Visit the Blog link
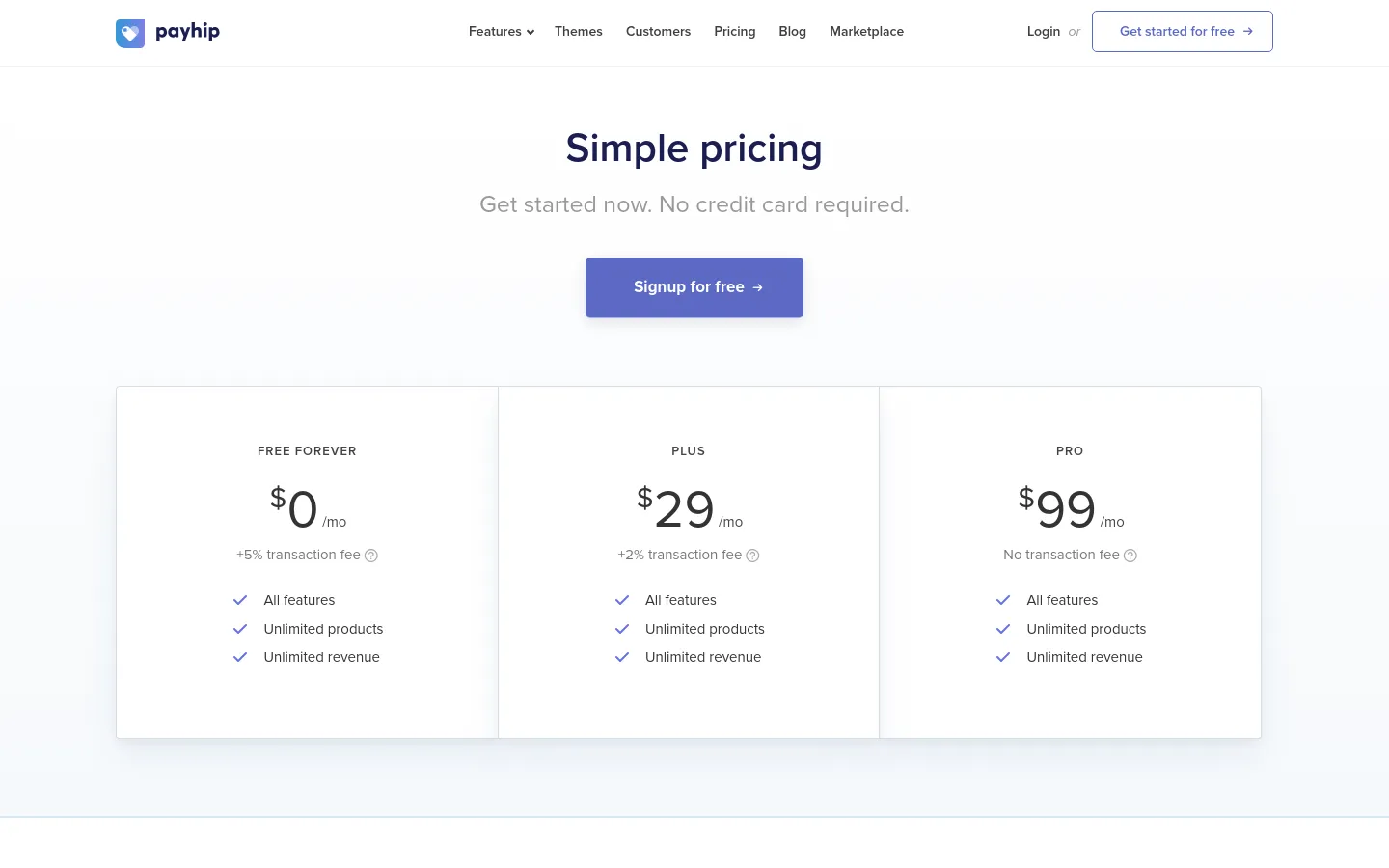The width and height of the screenshot is (1389, 868). pos(793,32)
